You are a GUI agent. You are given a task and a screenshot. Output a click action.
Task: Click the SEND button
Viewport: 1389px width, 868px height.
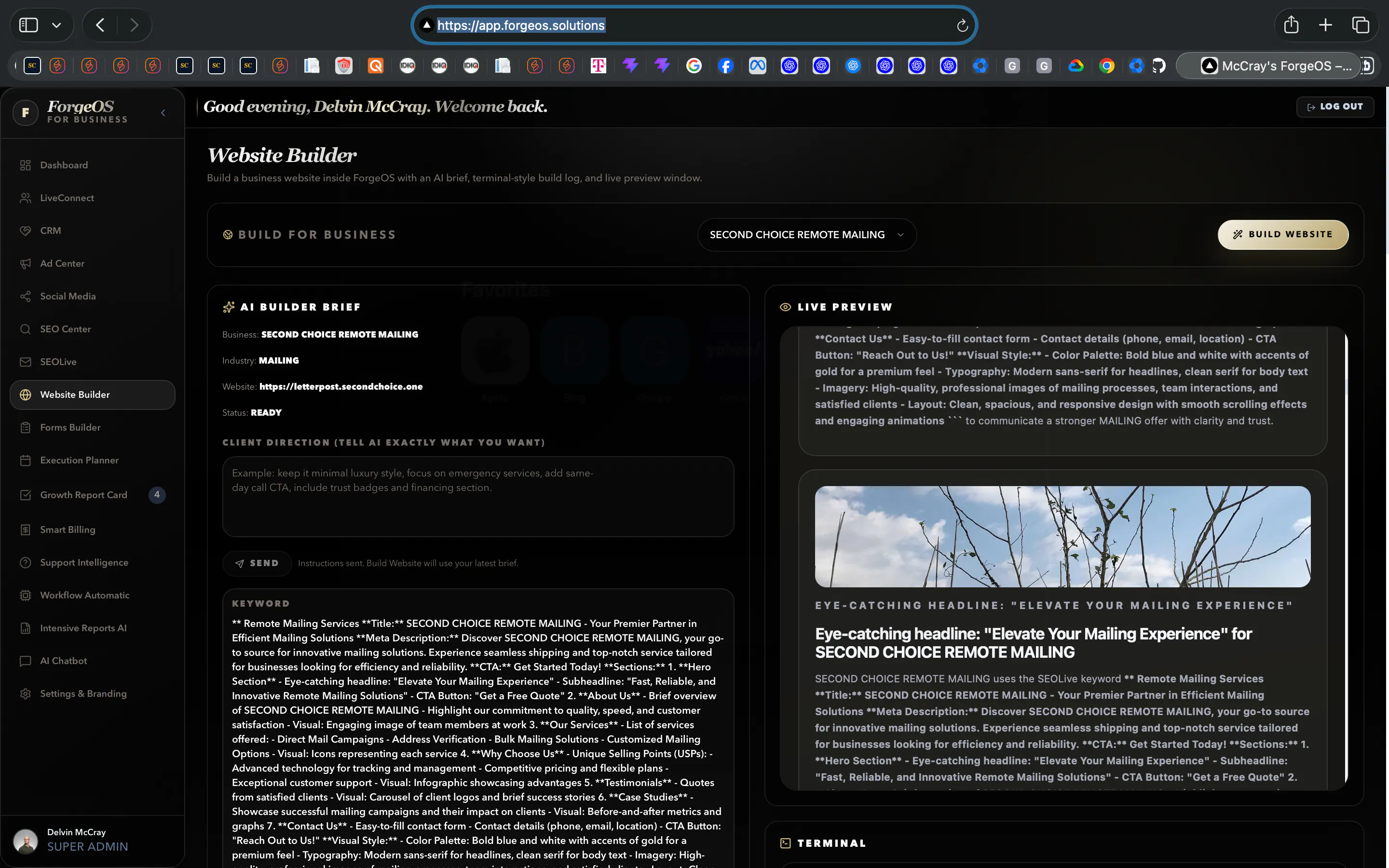point(257,563)
